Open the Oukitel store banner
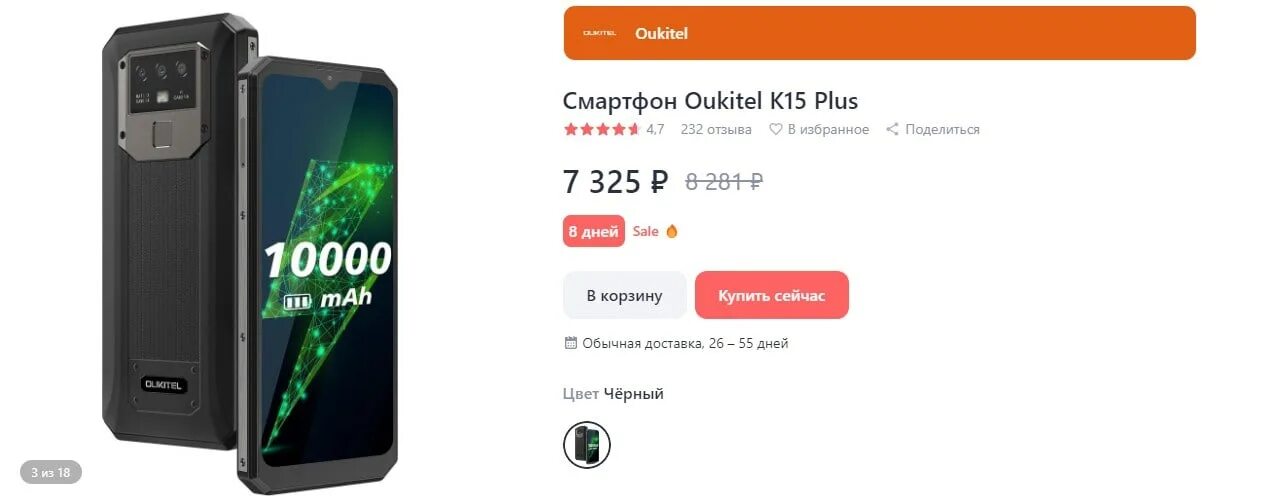This screenshot has width=1268, height=496. pyautogui.click(x=880, y=33)
